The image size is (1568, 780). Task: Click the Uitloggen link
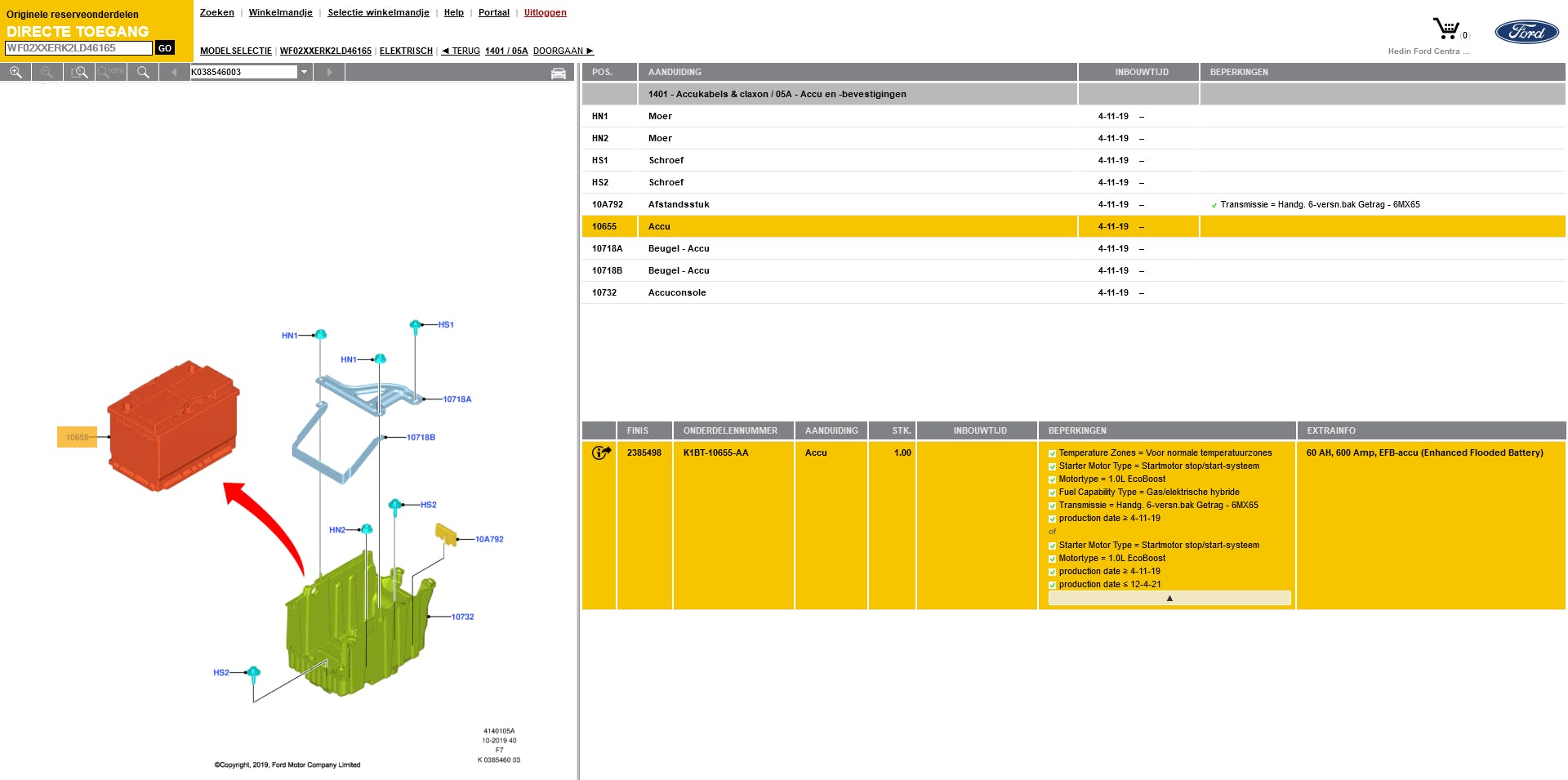(545, 12)
